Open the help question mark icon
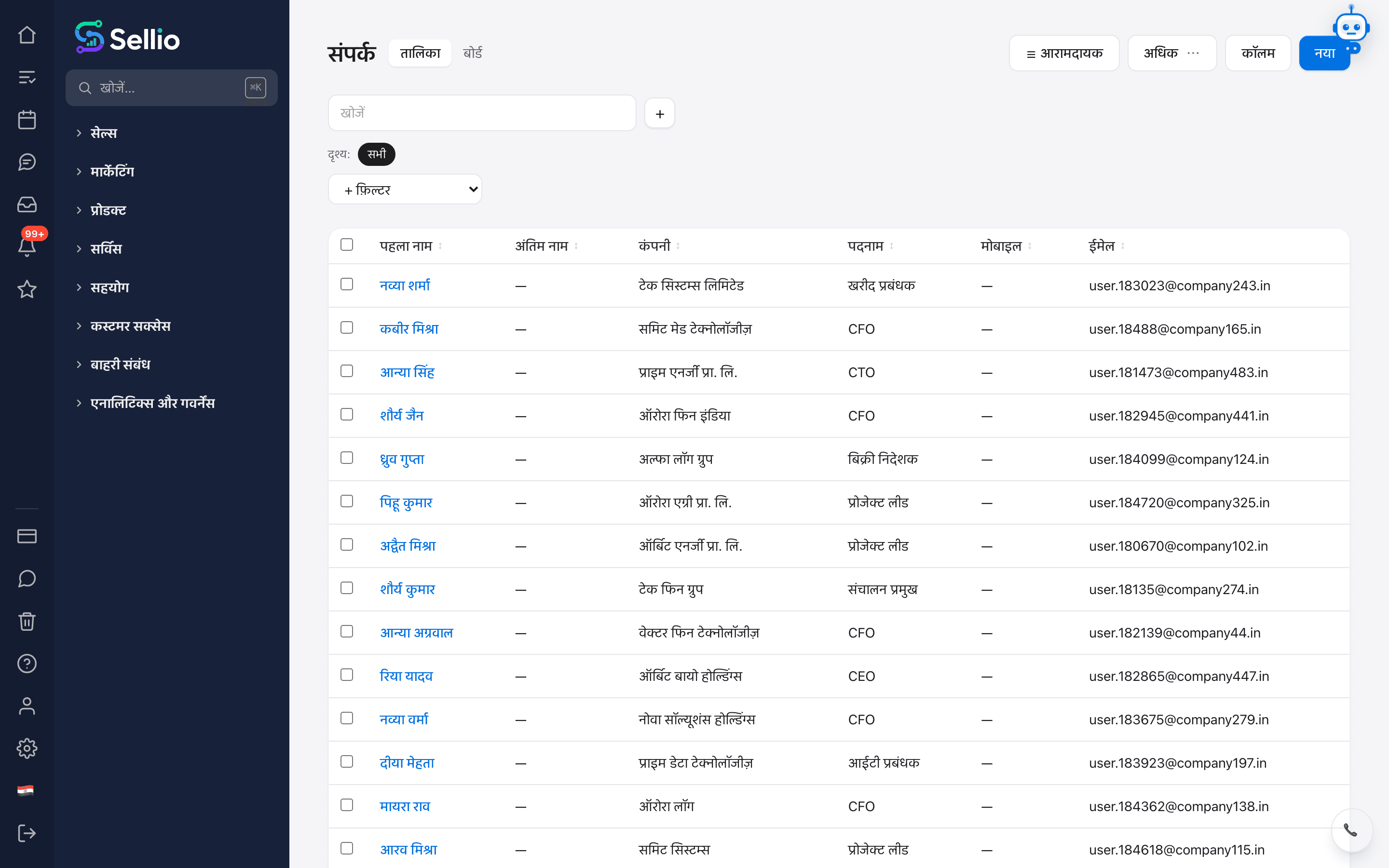Image resolution: width=1389 pixels, height=868 pixels. coord(27,664)
